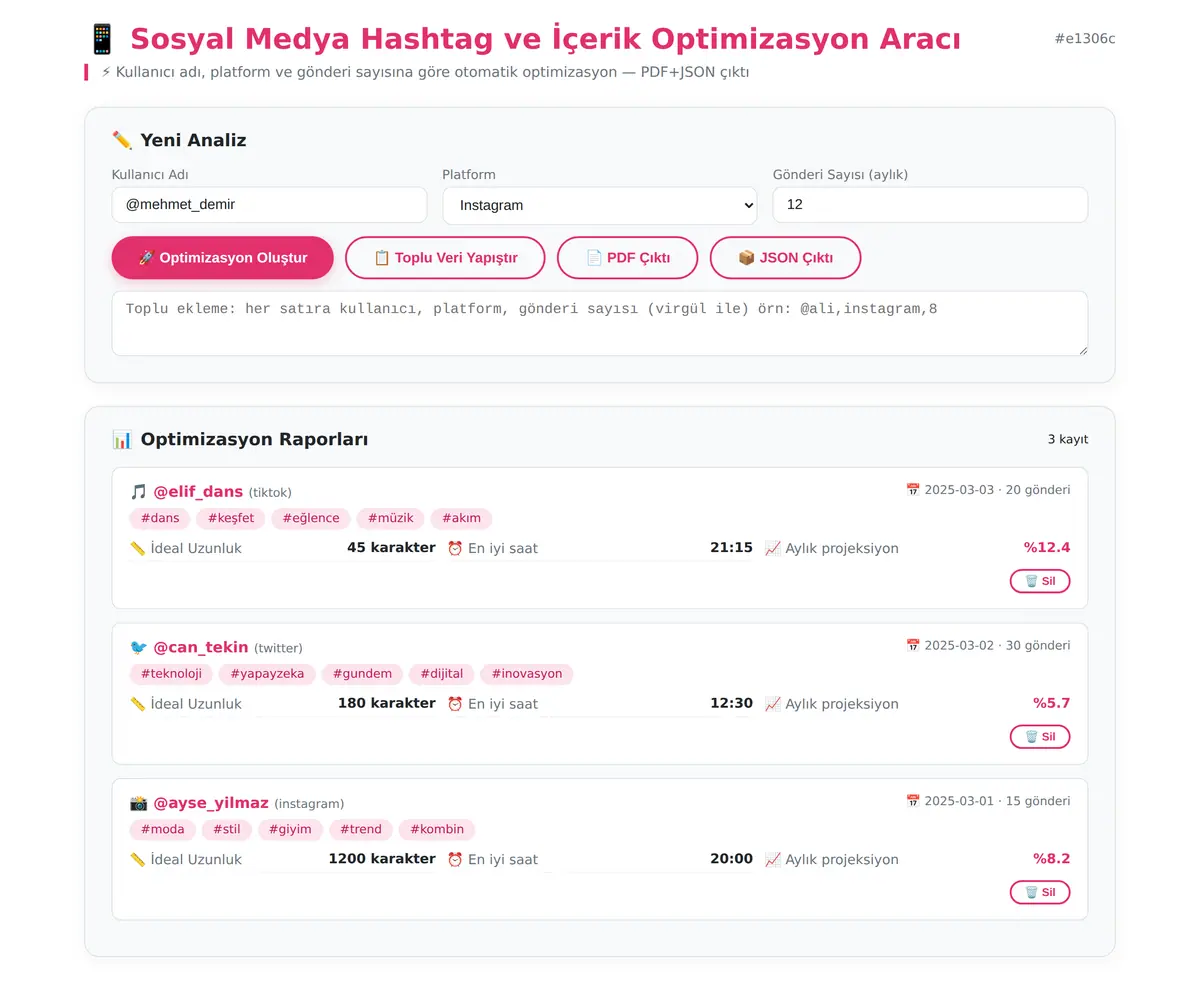
Task: Click the bird icon for @can_tekin
Action: tap(138, 647)
